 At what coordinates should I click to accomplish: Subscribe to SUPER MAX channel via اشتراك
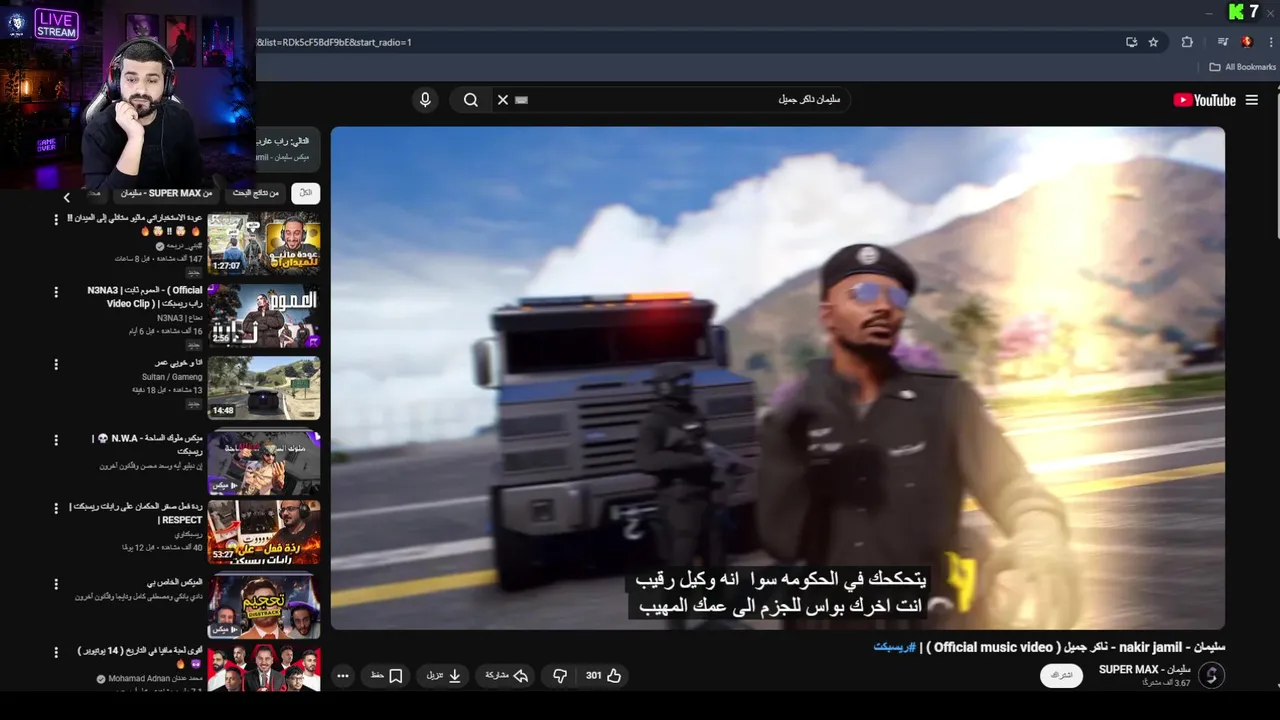(1061, 676)
